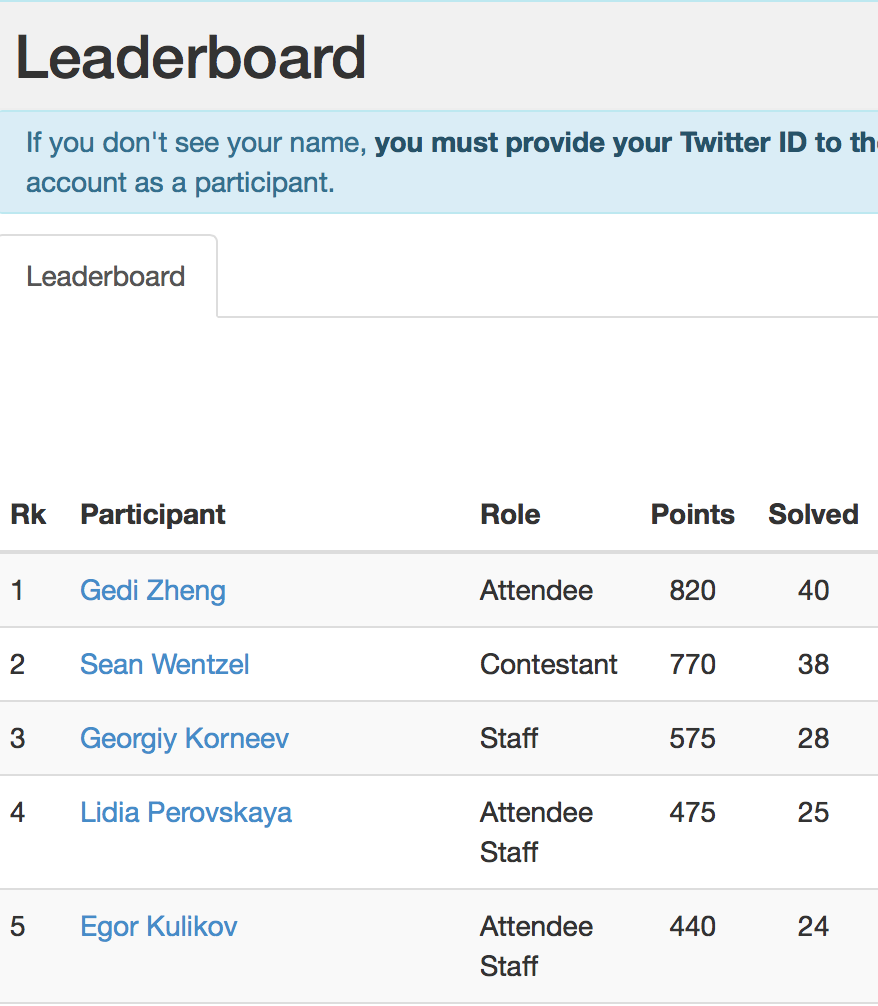Click Georgiy Korneev's Staff role cell
Viewport: 878px width, 1006px height.
(x=509, y=739)
